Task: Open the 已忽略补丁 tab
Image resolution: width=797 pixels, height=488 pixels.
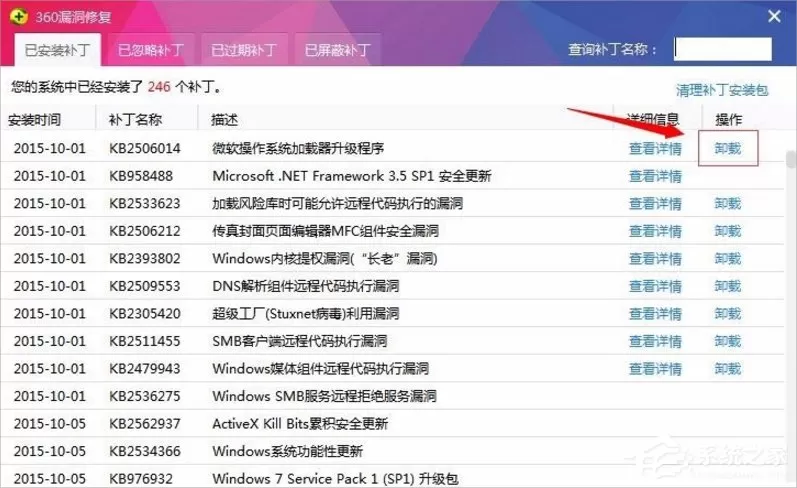Action: pyautogui.click(x=151, y=50)
